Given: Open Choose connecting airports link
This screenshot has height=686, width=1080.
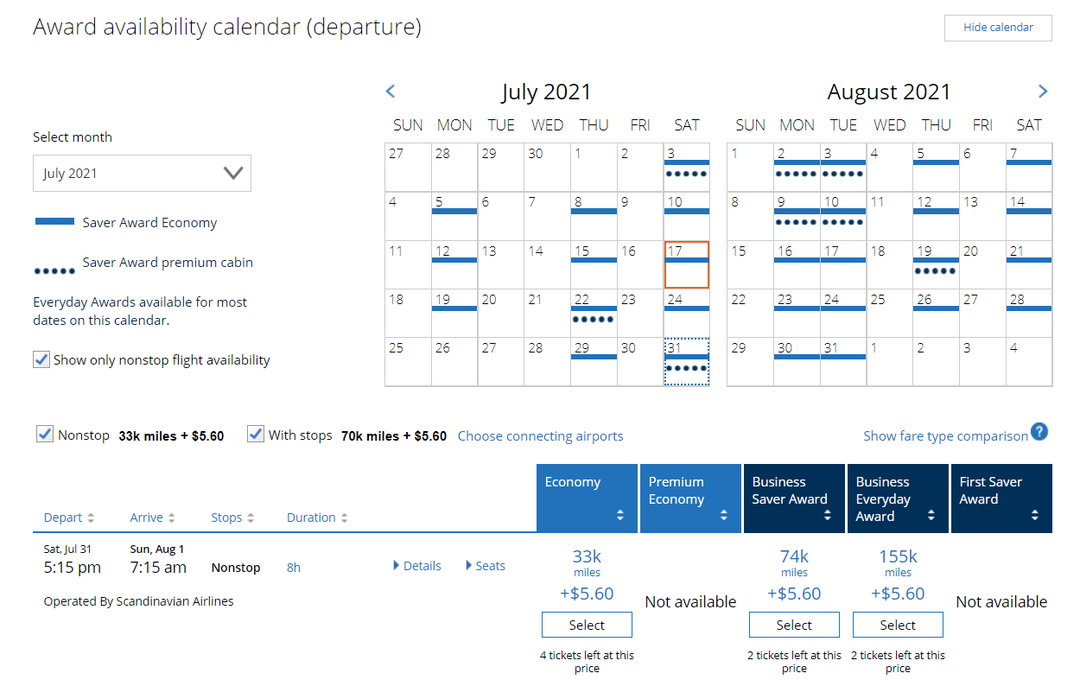Looking at the screenshot, I should click(x=540, y=436).
